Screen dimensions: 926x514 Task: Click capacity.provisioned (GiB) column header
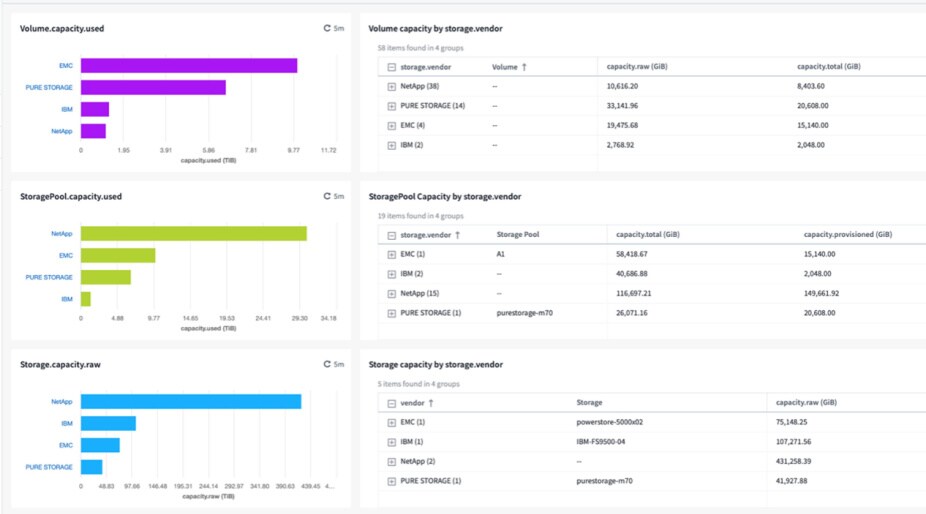coord(847,235)
